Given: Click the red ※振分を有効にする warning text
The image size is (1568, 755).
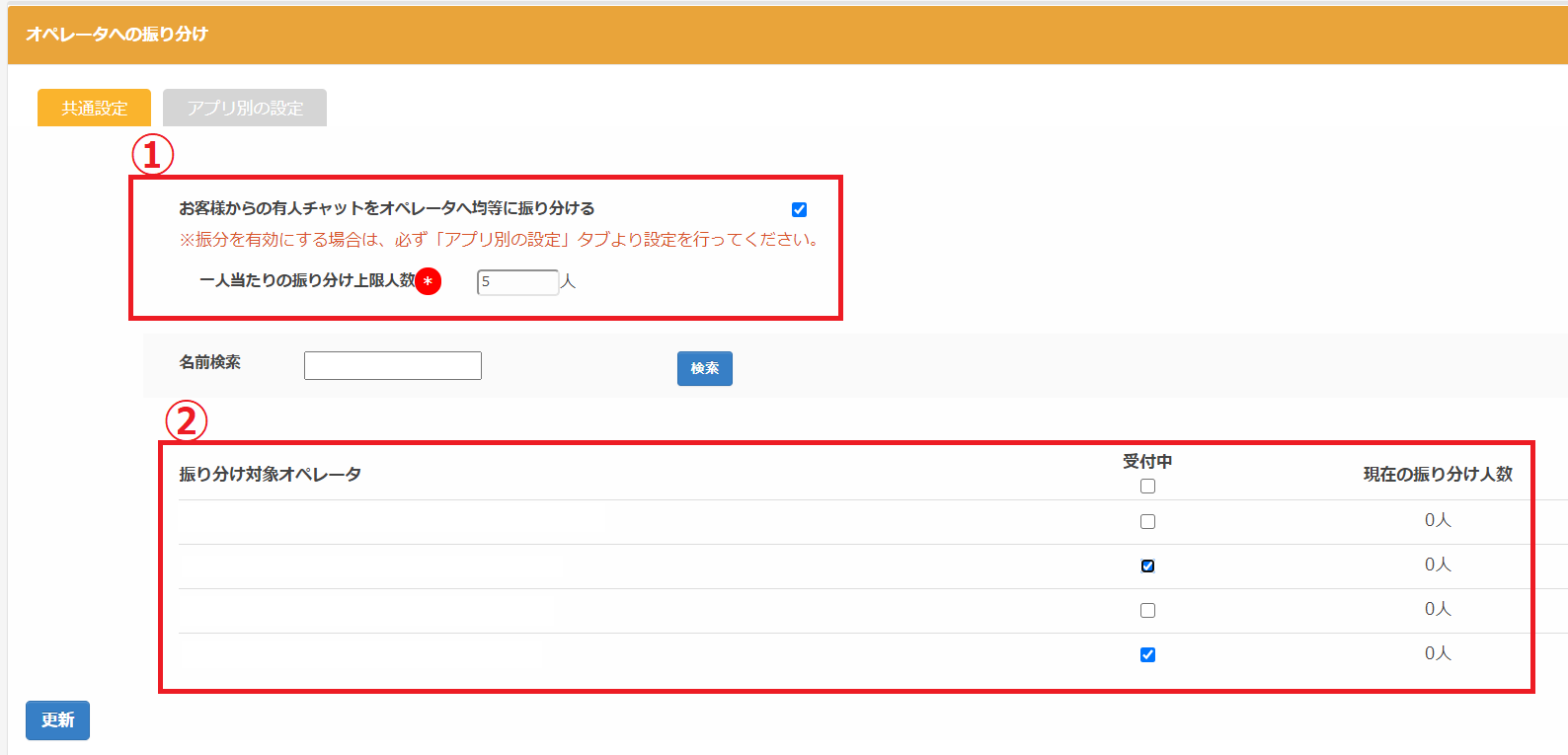Looking at the screenshot, I should (499, 239).
